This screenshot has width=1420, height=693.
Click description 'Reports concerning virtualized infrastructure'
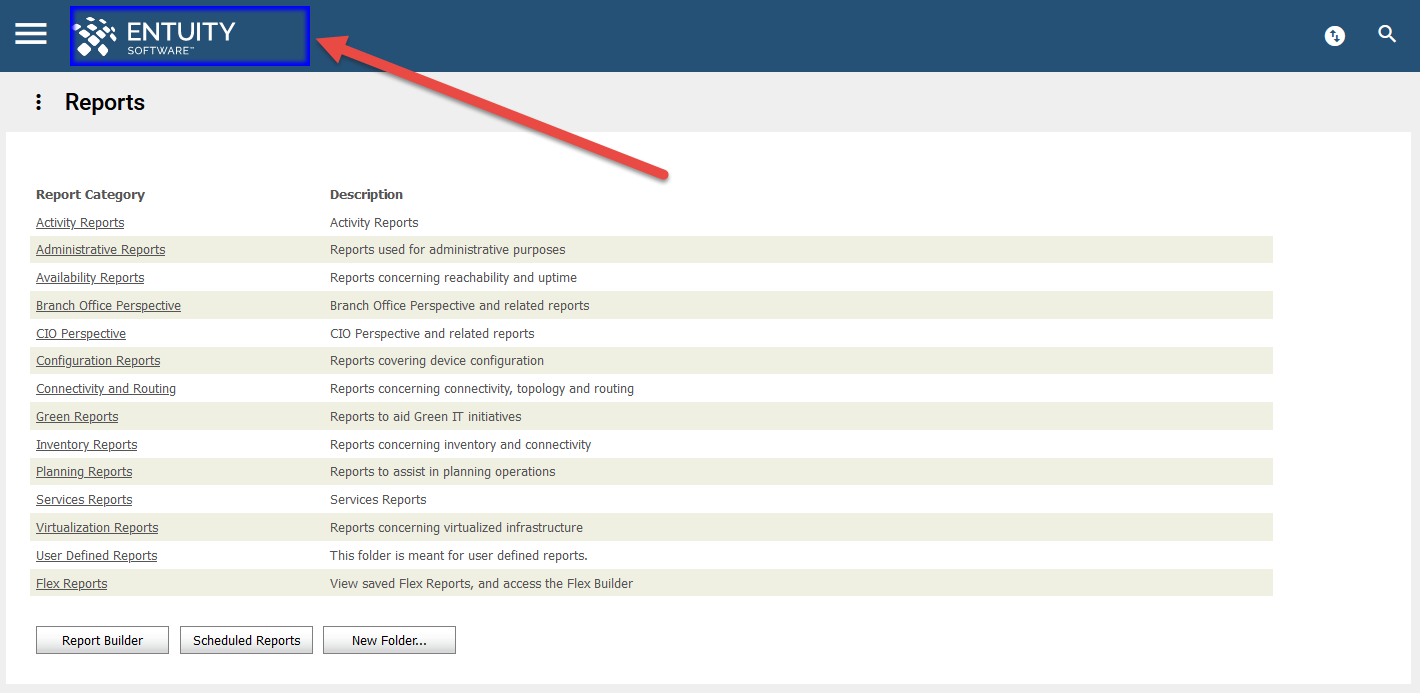pos(457,528)
